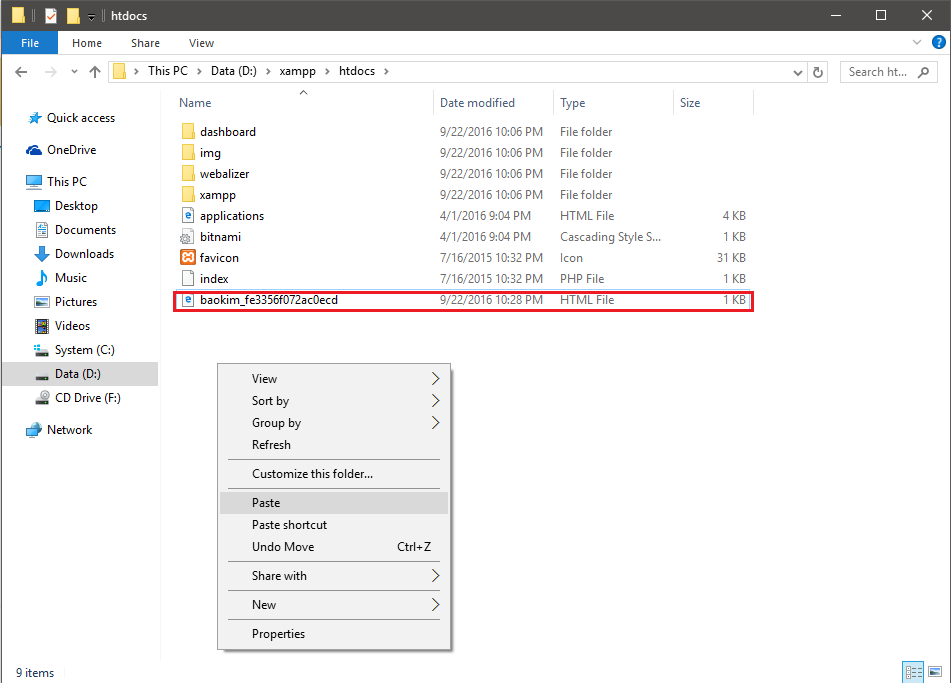This screenshot has width=951, height=683.
Task: Select the favicon icon file
Action: (x=188, y=257)
